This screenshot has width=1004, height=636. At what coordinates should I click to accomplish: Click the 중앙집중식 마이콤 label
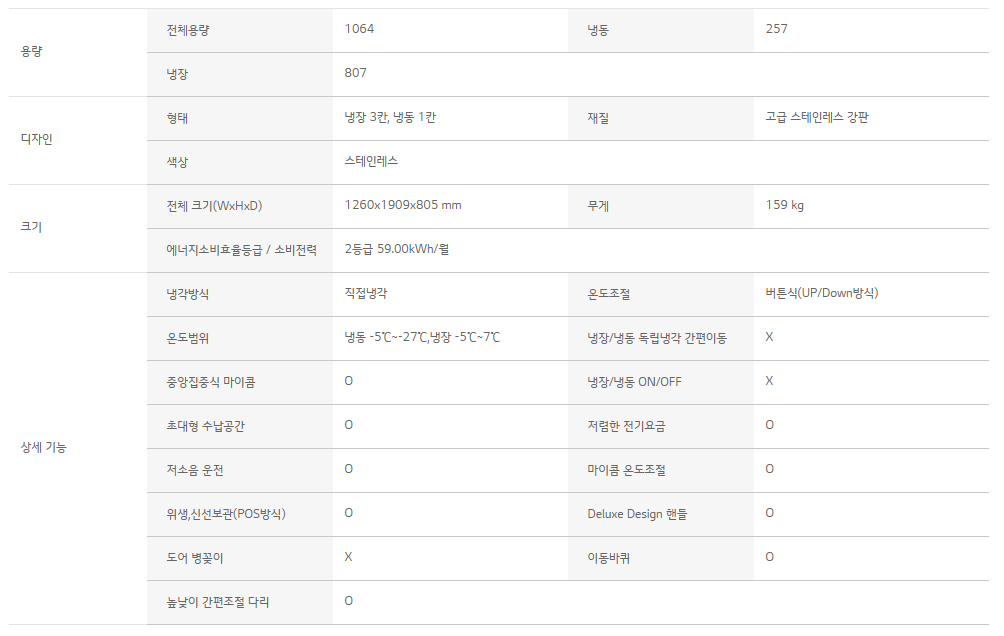[211, 382]
